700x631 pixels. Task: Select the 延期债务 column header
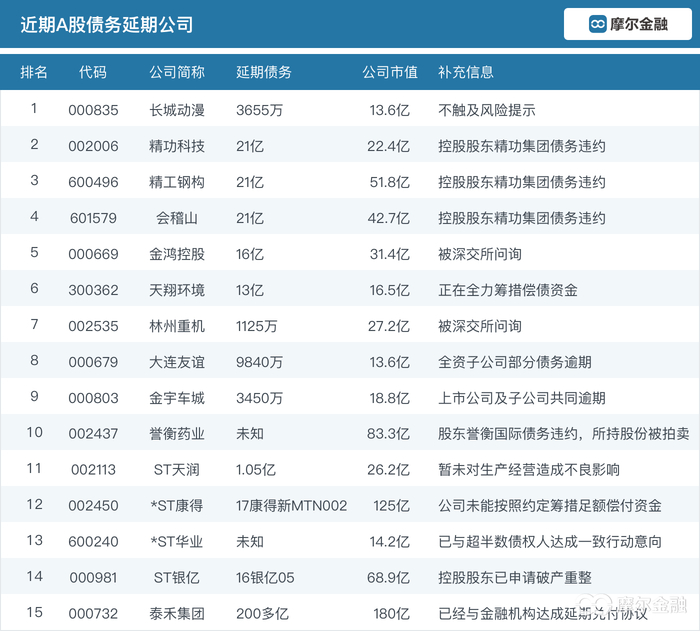pyautogui.click(x=264, y=72)
